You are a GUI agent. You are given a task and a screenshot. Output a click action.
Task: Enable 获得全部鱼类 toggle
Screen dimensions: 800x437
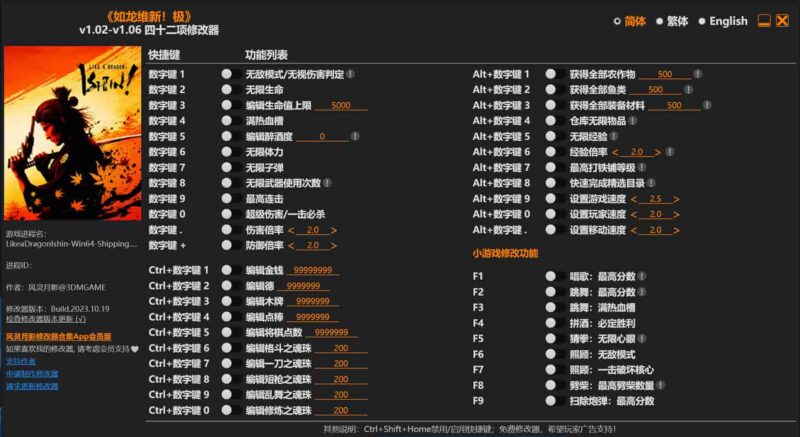(x=555, y=90)
